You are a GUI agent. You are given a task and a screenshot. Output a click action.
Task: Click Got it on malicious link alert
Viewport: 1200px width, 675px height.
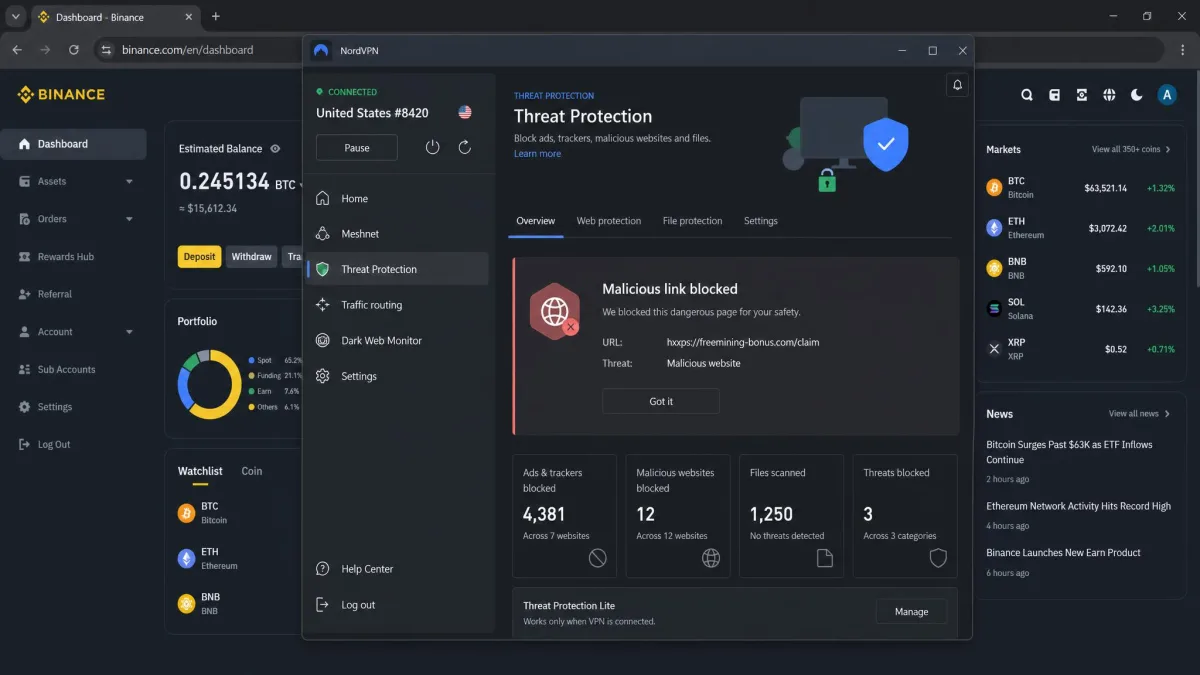(661, 401)
